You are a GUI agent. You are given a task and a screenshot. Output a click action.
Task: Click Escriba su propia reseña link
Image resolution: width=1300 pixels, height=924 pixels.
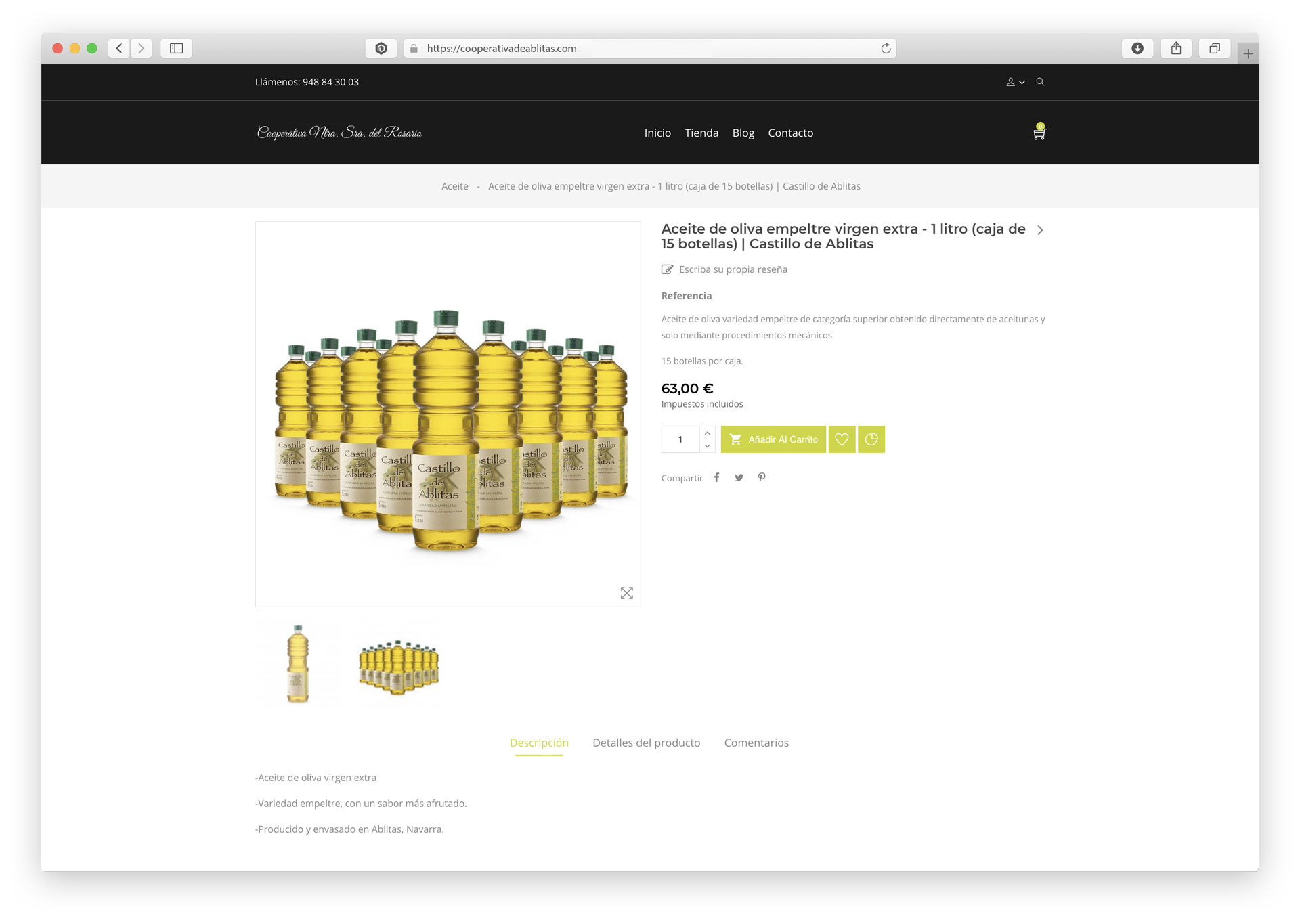click(733, 269)
